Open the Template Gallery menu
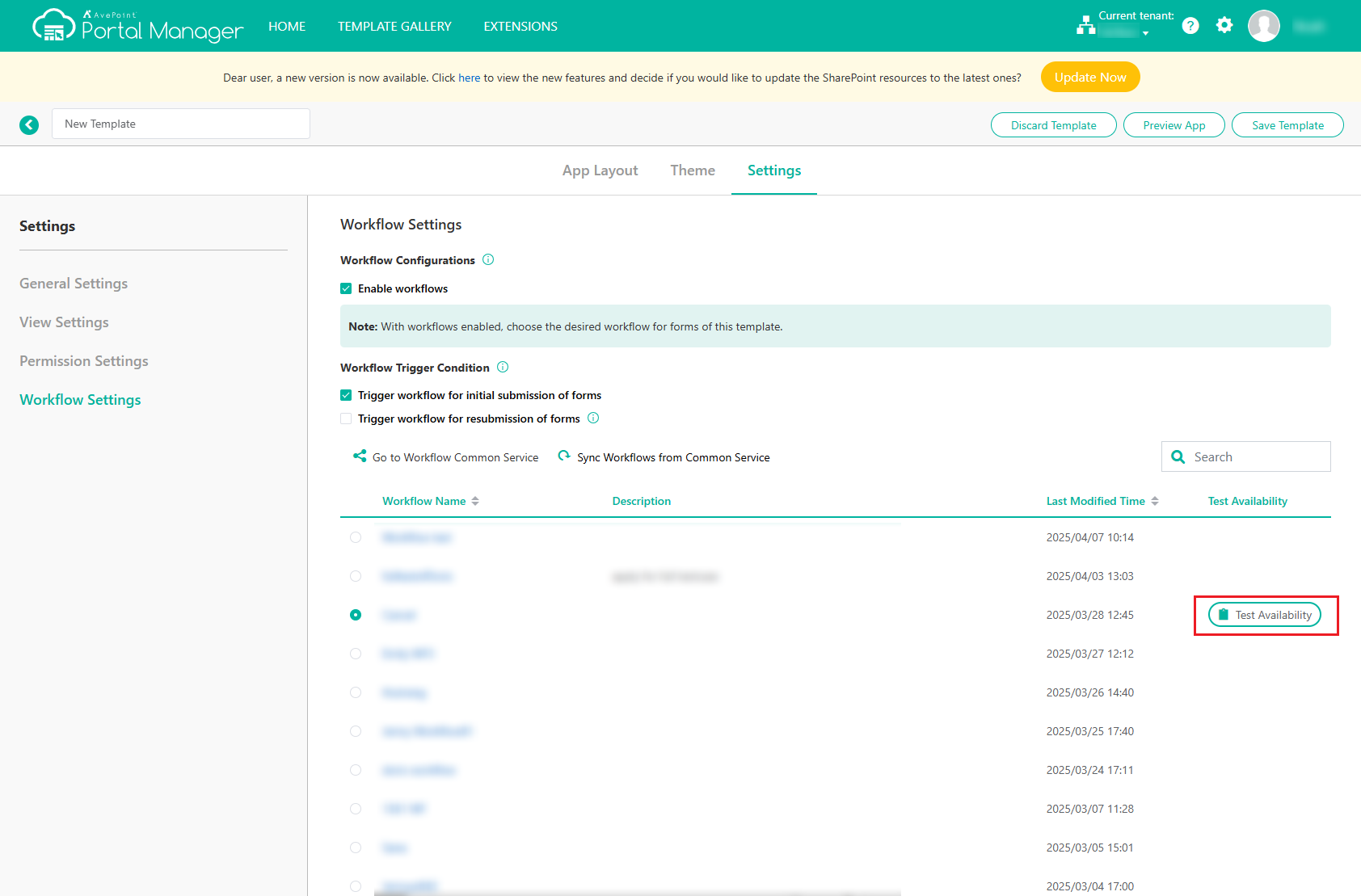The image size is (1361, 896). (394, 26)
